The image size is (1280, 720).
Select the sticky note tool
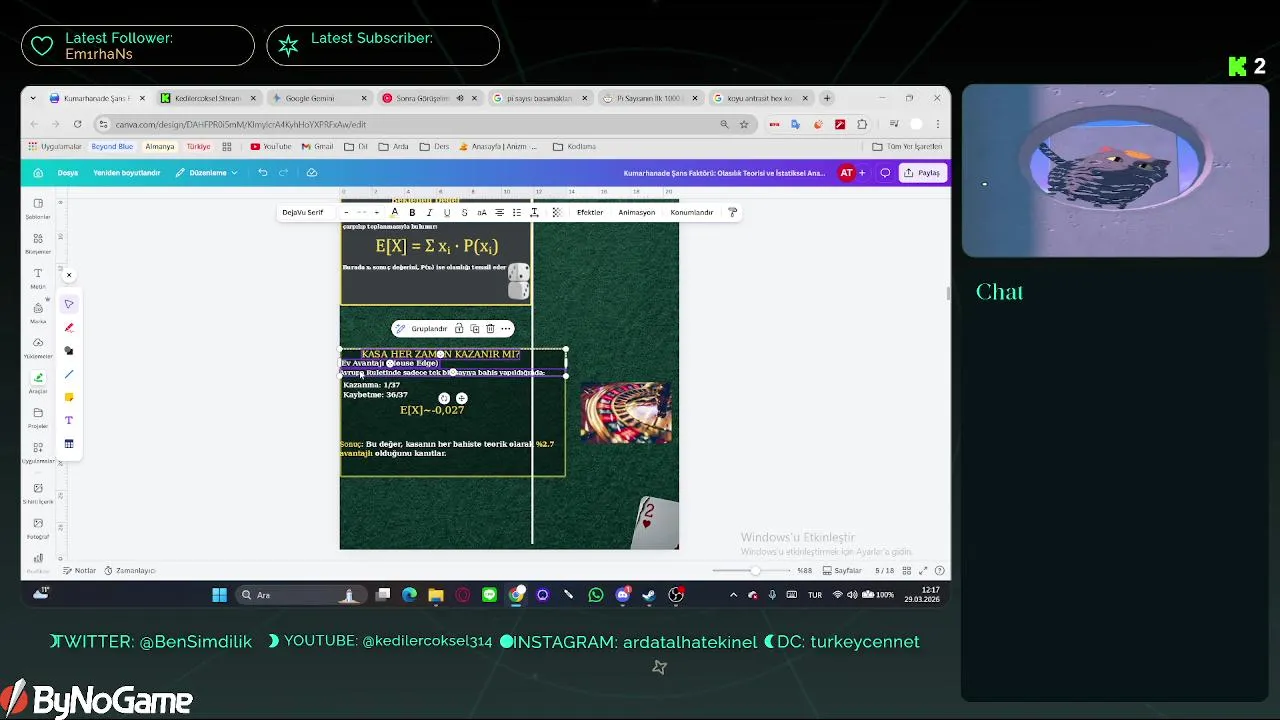click(69, 397)
